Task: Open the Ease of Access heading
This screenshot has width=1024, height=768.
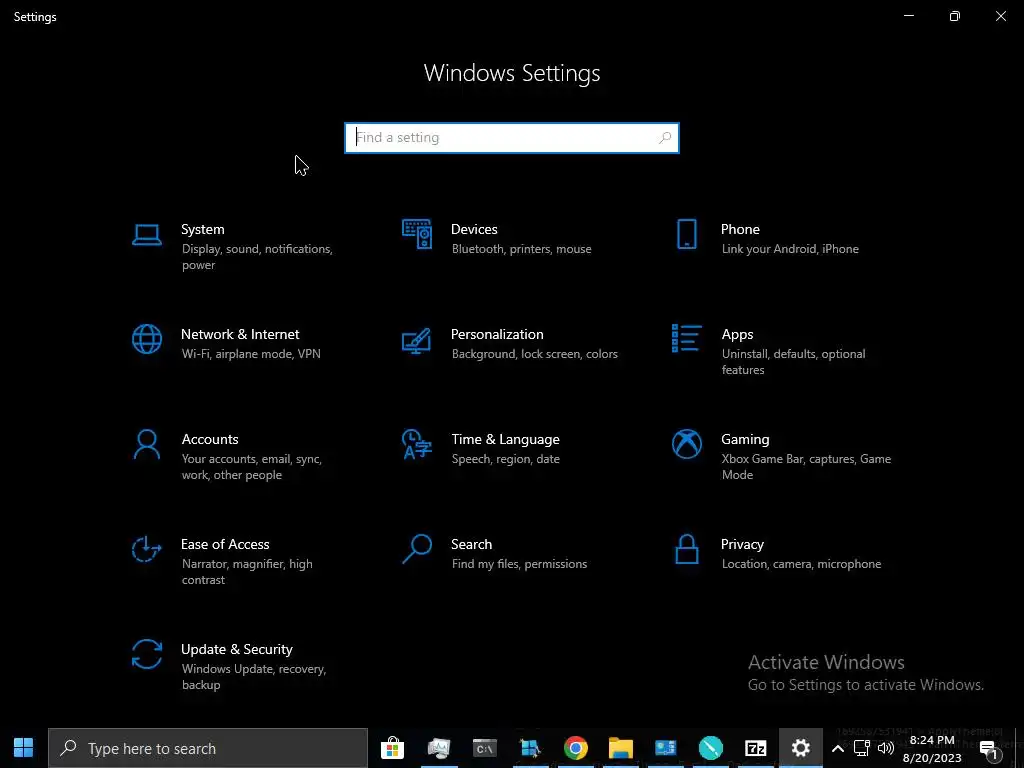Action: point(225,545)
